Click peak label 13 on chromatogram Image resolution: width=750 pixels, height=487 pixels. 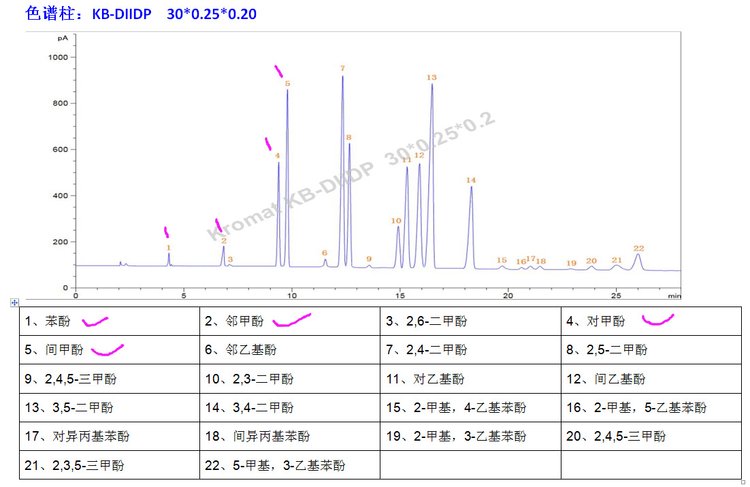[x=432, y=77]
